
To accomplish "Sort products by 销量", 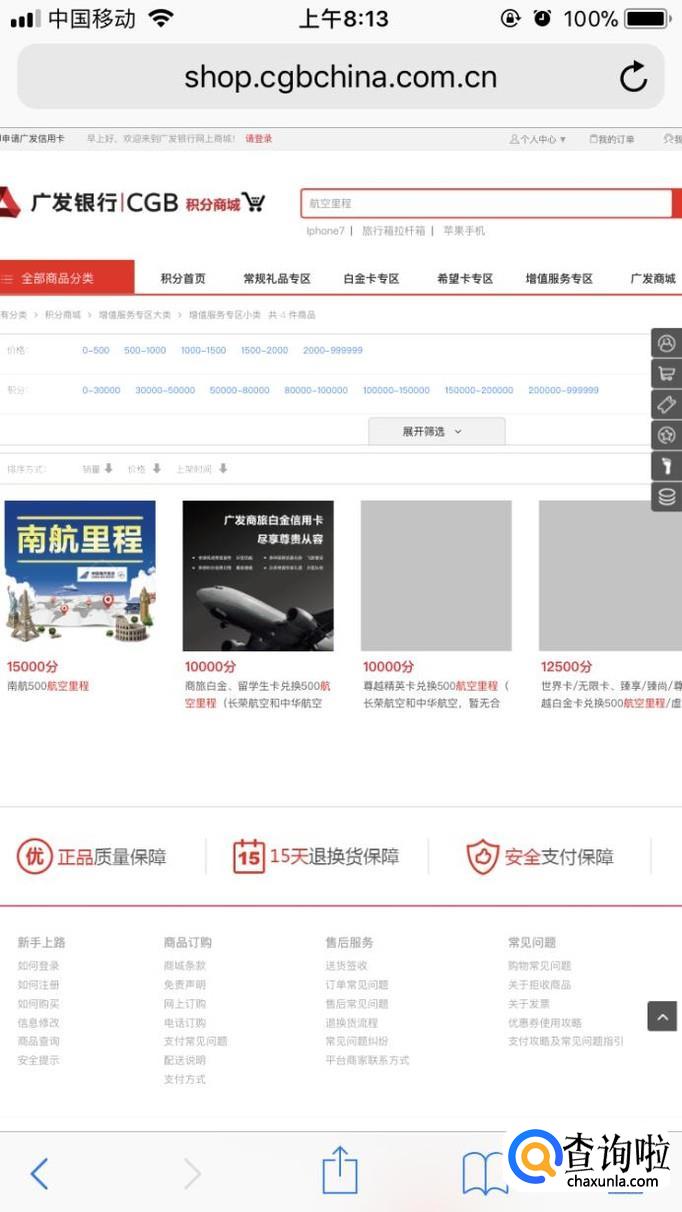I will pos(97,468).
